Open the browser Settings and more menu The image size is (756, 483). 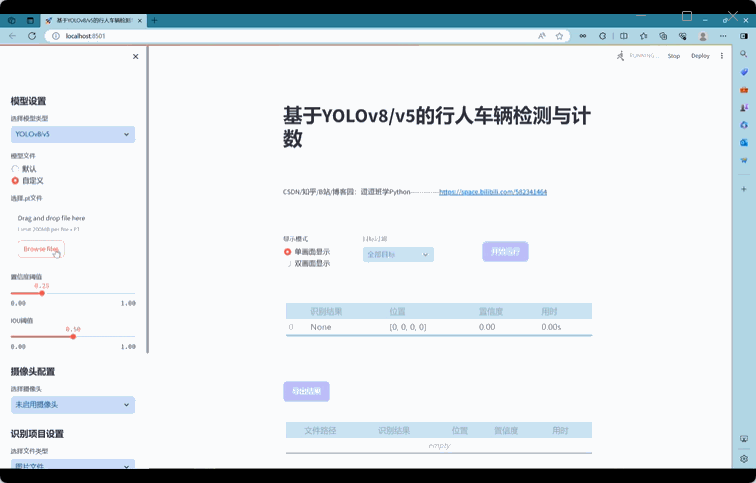pos(723,36)
